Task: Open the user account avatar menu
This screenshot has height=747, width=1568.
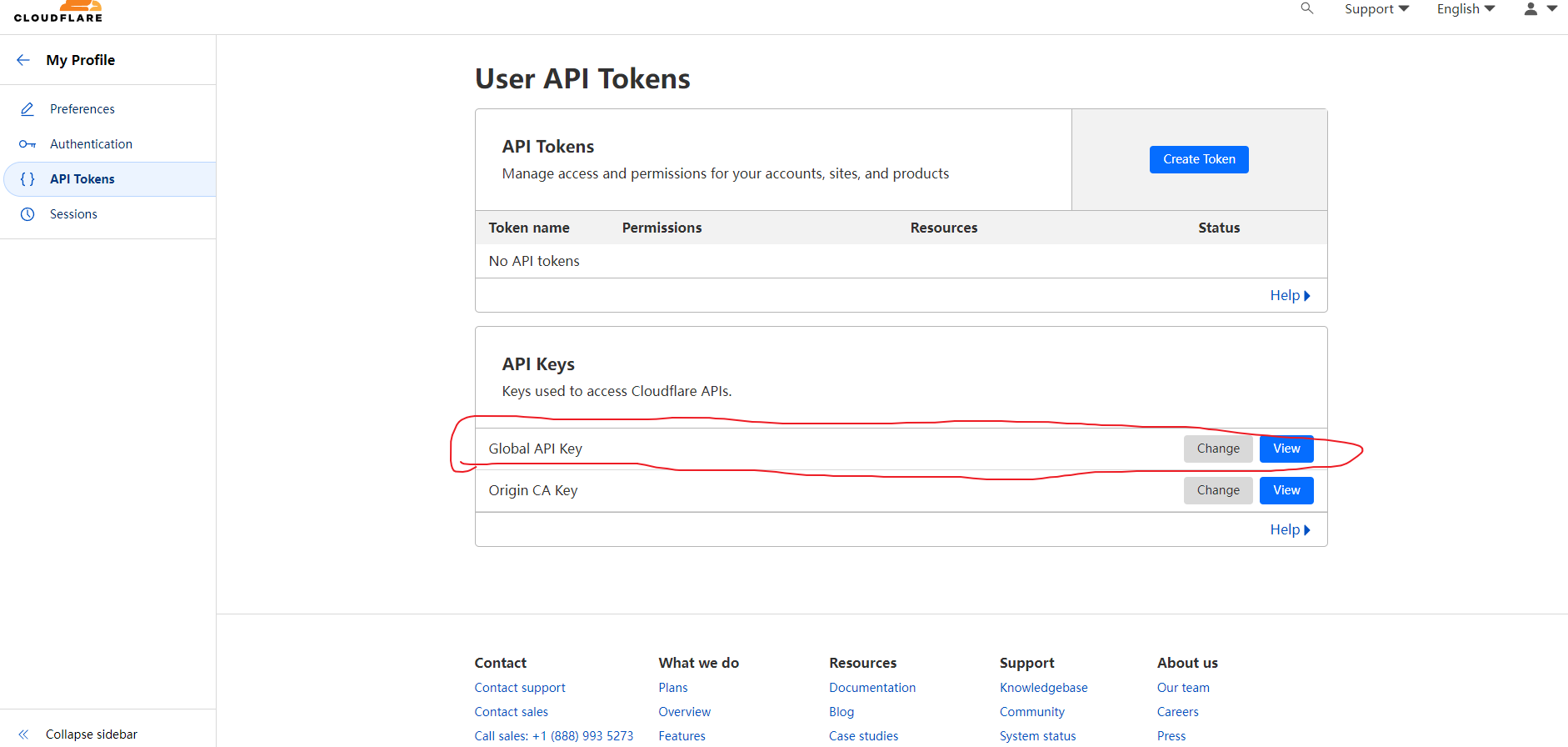Action: 1541,9
